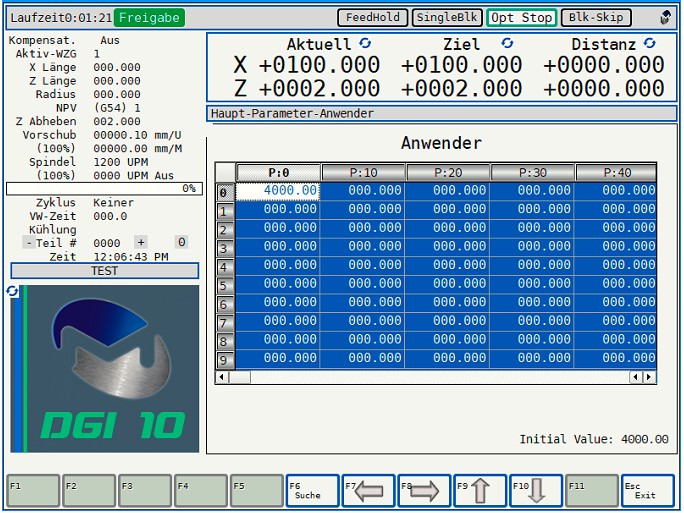The height and width of the screenshot is (513, 684).
Task: Click the horizontal scrollbar thumb under the table
Action: click(x=239, y=377)
